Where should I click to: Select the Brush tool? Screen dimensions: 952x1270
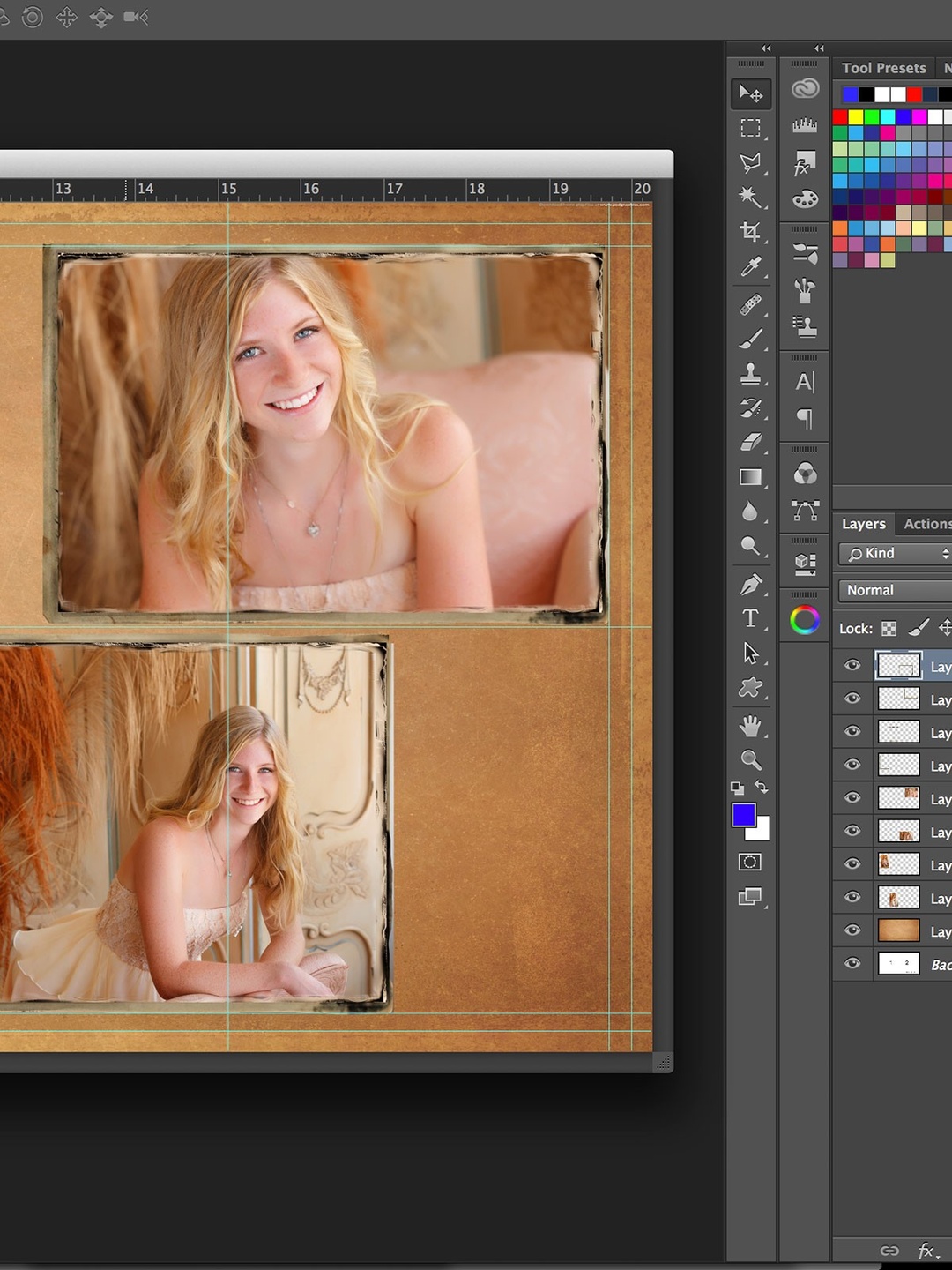click(751, 340)
